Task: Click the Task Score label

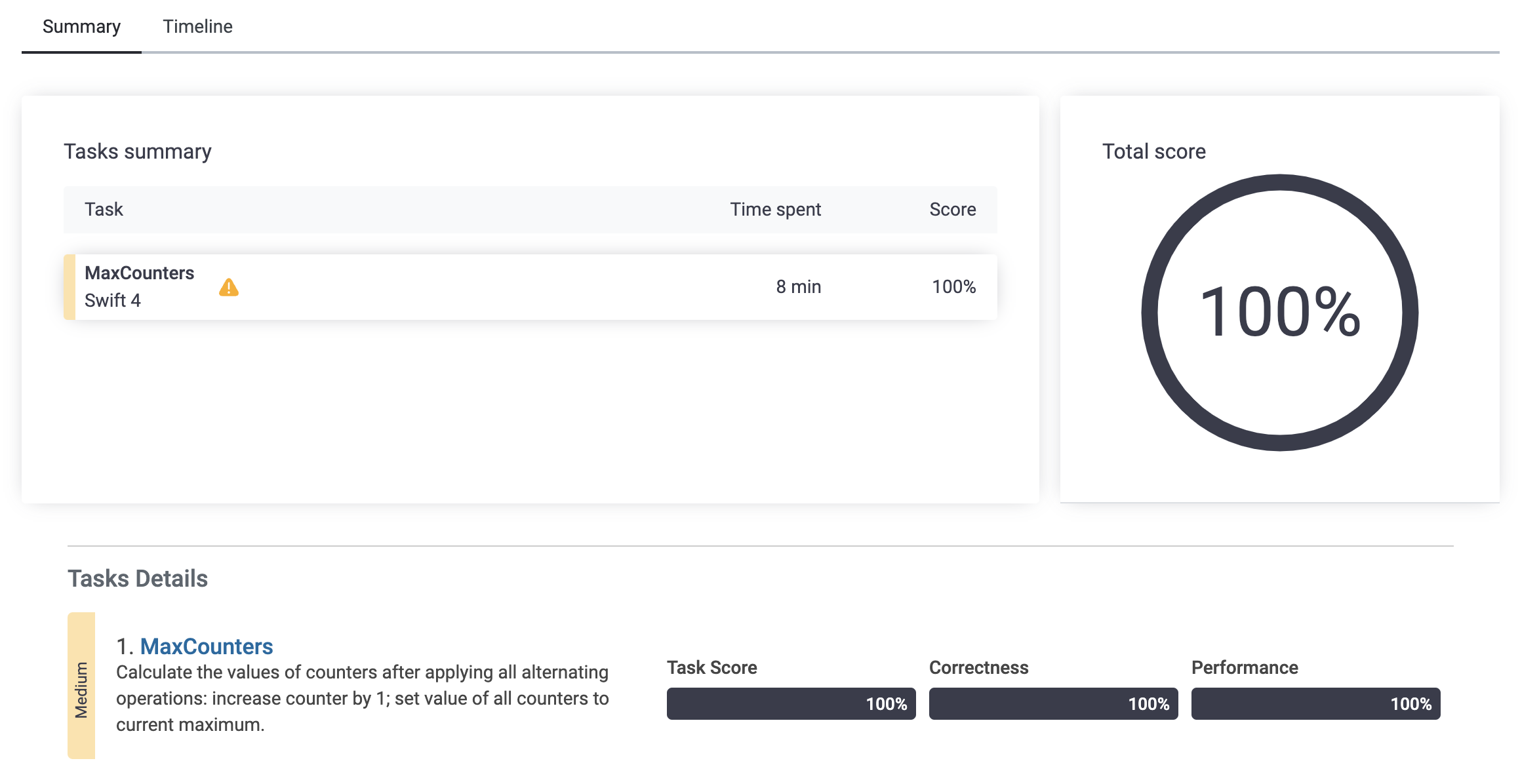Action: tap(711, 667)
